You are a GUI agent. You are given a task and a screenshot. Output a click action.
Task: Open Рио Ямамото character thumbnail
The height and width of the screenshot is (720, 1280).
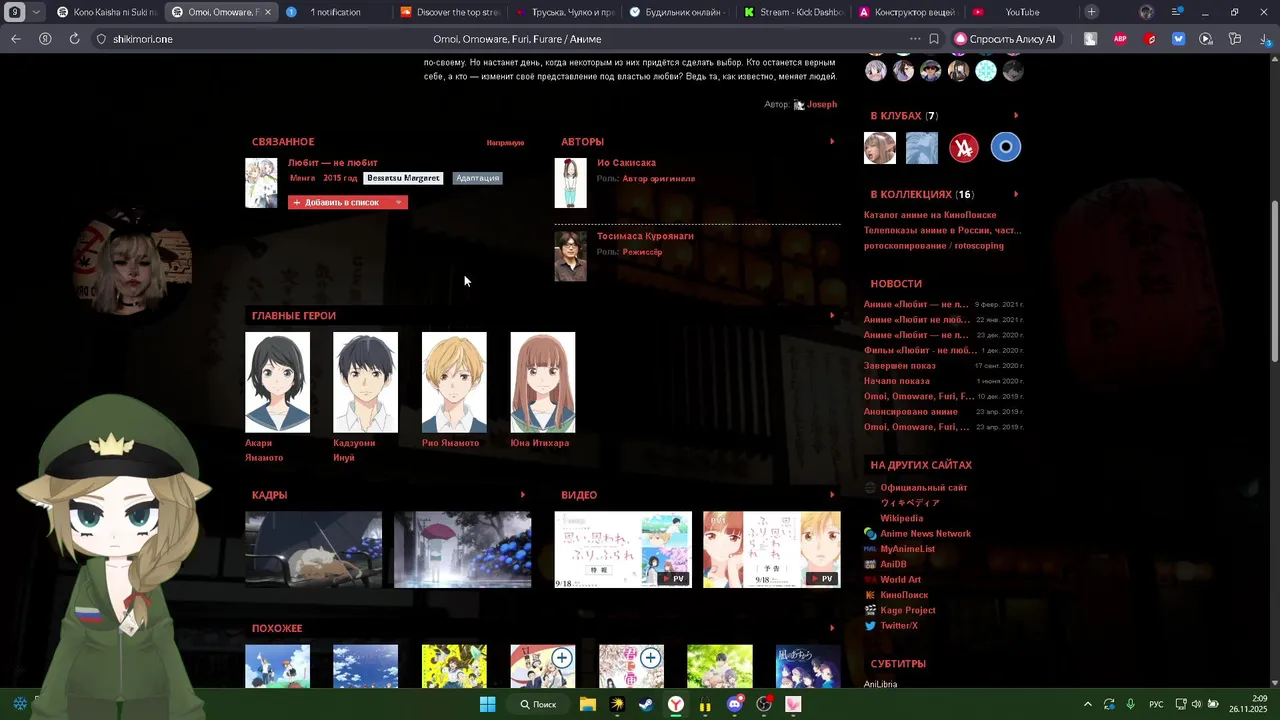(454, 383)
